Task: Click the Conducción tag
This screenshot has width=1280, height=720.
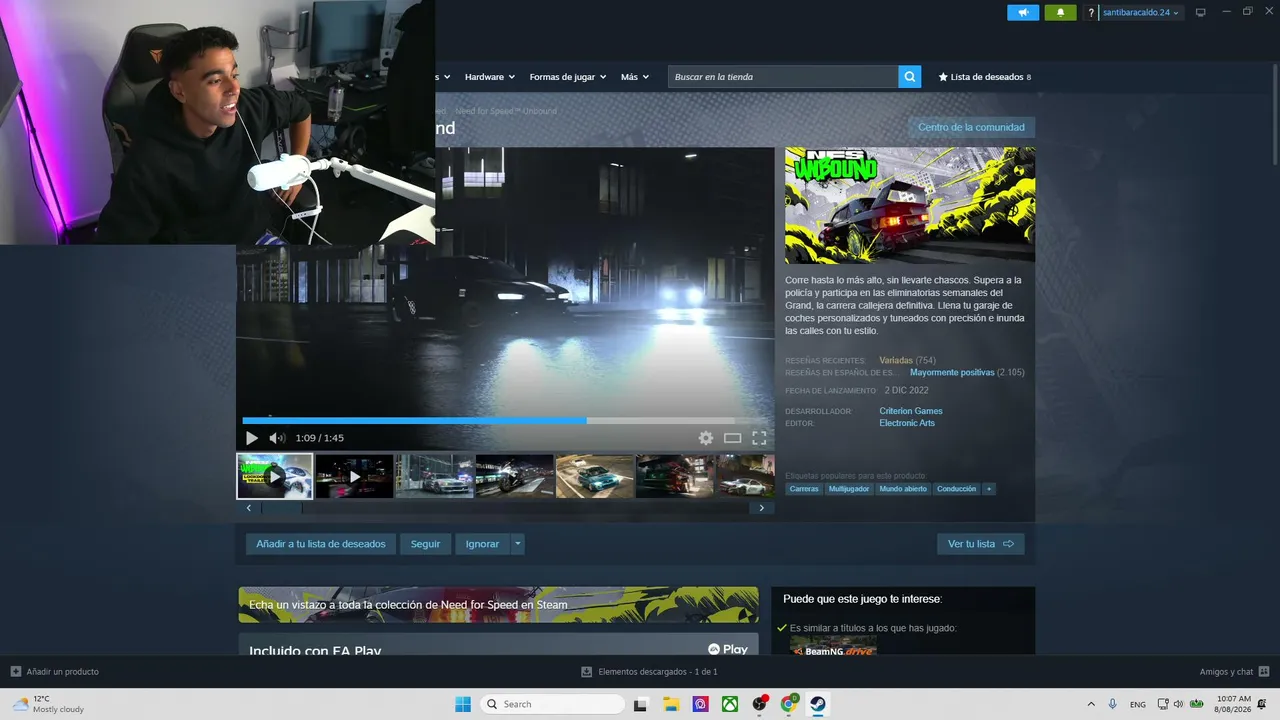Action: (957, 489)
